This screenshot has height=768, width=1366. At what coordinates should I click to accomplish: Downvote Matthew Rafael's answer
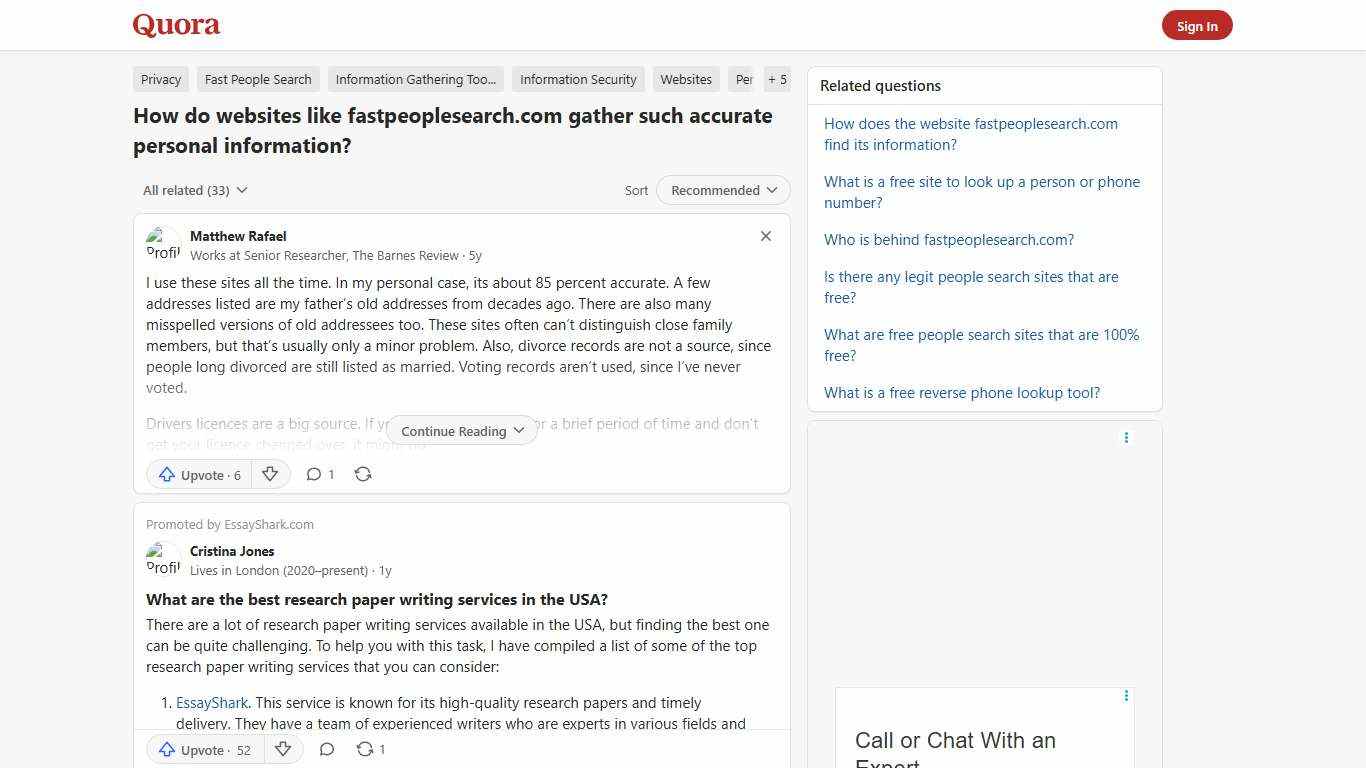pos(270,474)
